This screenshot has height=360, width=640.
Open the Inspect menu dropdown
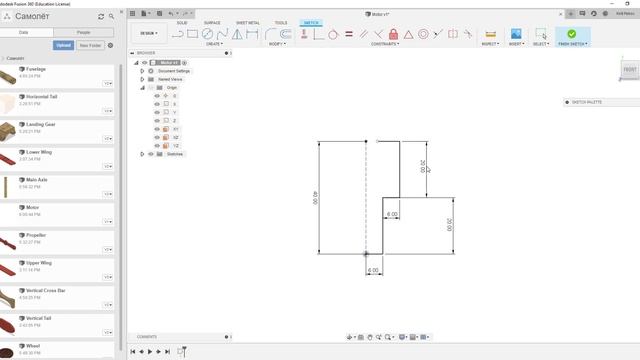(490, 44)
